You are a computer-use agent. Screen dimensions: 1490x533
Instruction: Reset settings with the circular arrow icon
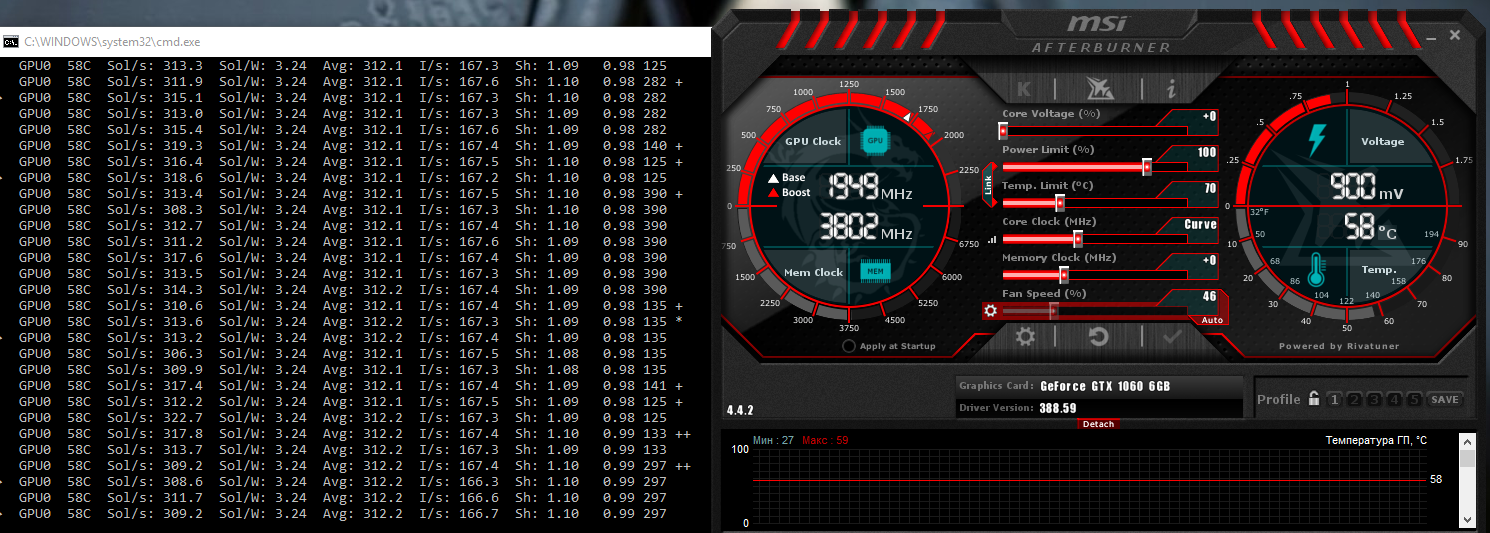tap(1098, 337)
